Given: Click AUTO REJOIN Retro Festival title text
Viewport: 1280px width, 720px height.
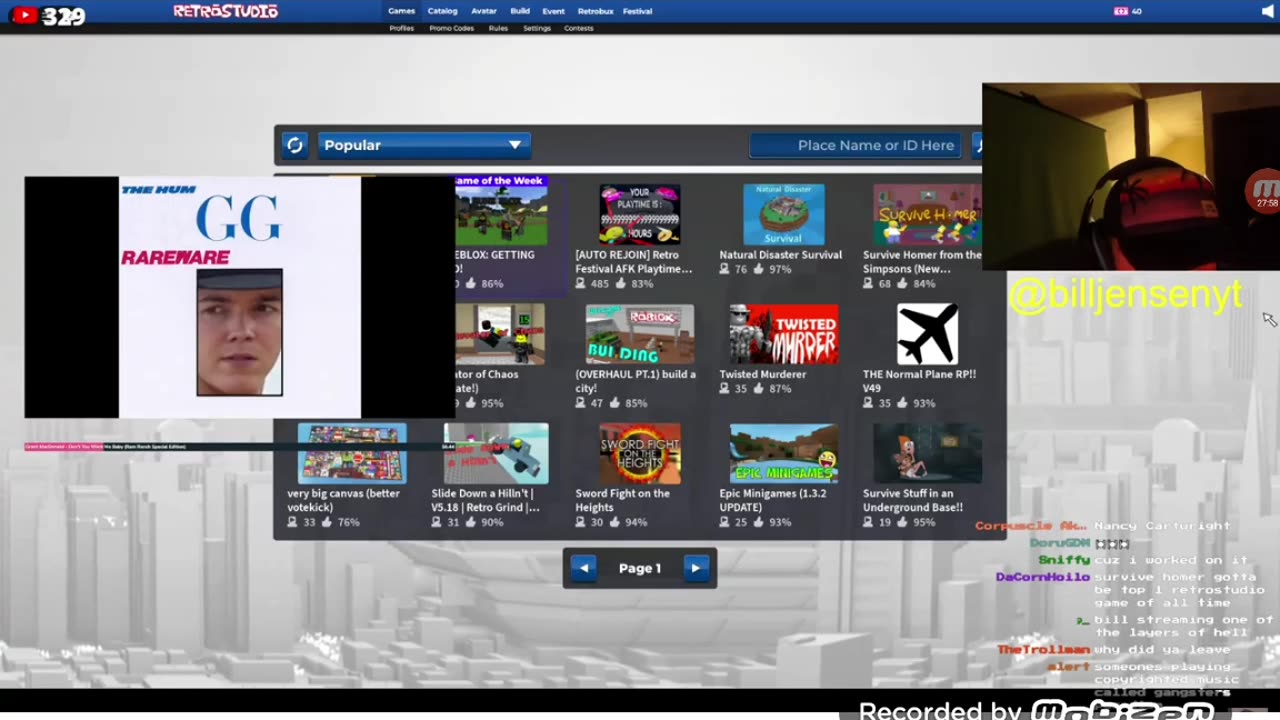Looking at the screenshot, I should pyautogui.click(x=633, y=262).
